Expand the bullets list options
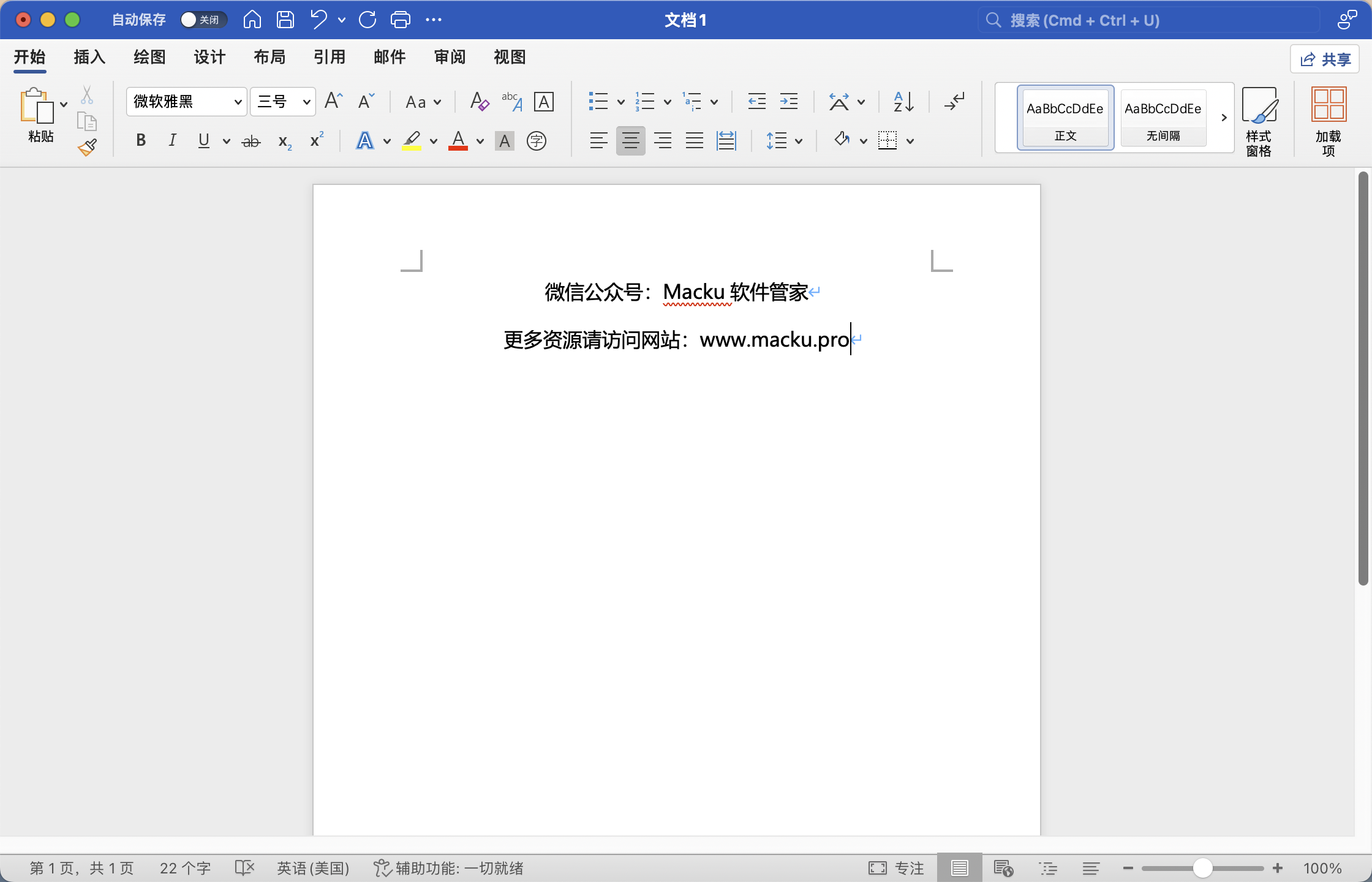1372x882 pixels. 620,102
